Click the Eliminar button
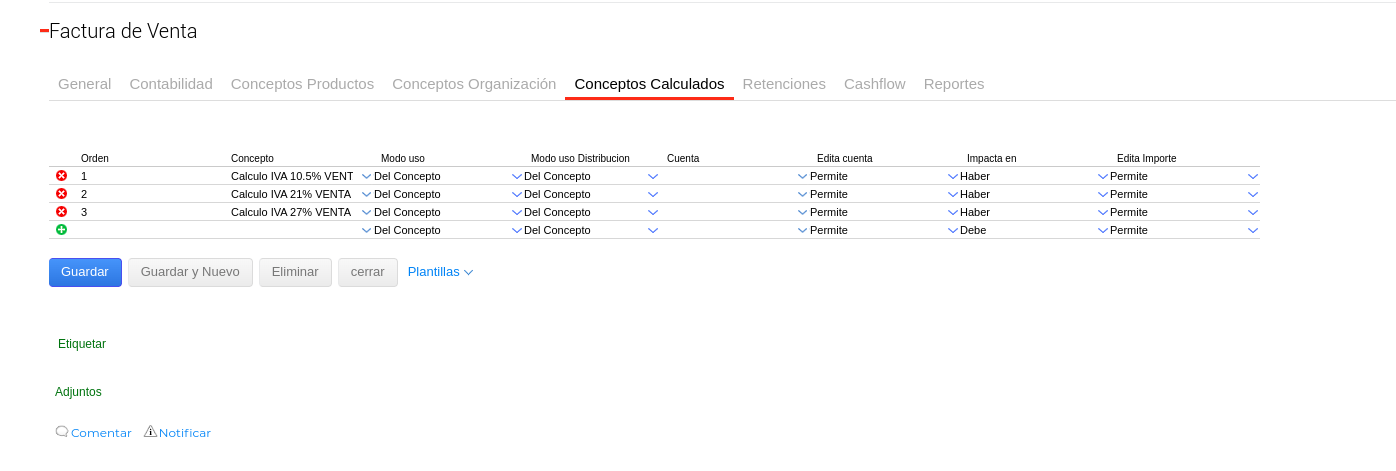1396x471 pixels. click(295, 272)
